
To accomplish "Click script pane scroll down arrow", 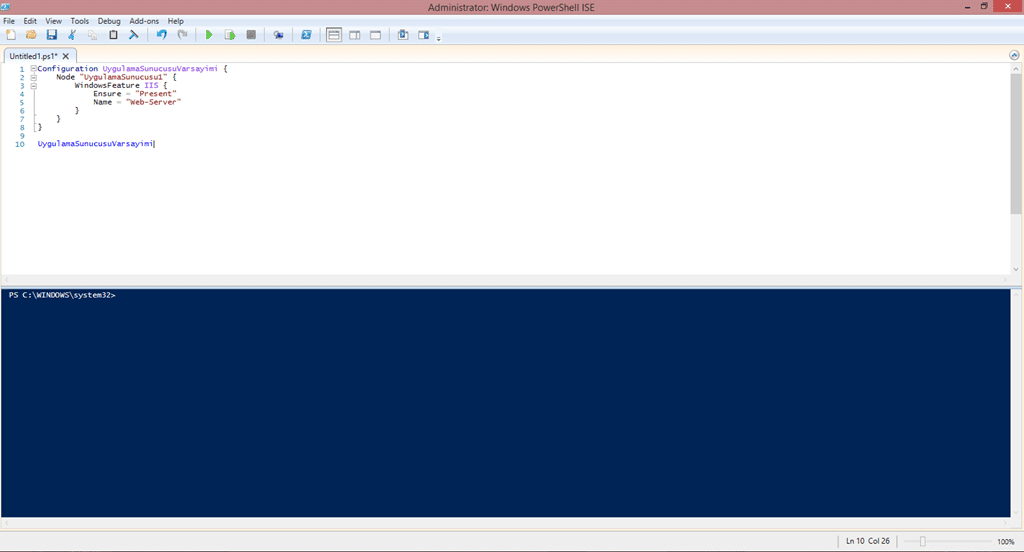I will coord(1016,269).
